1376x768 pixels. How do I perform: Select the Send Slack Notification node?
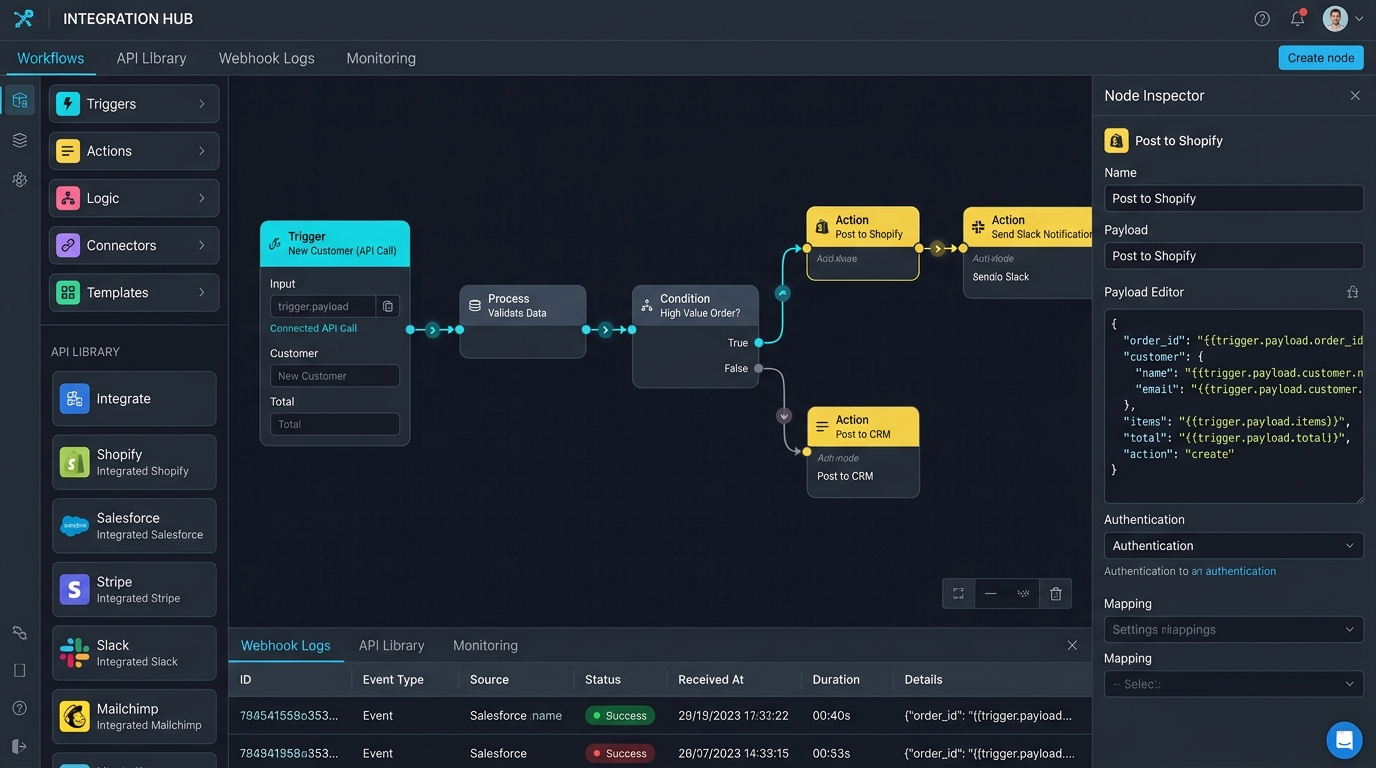point(1028,252)
